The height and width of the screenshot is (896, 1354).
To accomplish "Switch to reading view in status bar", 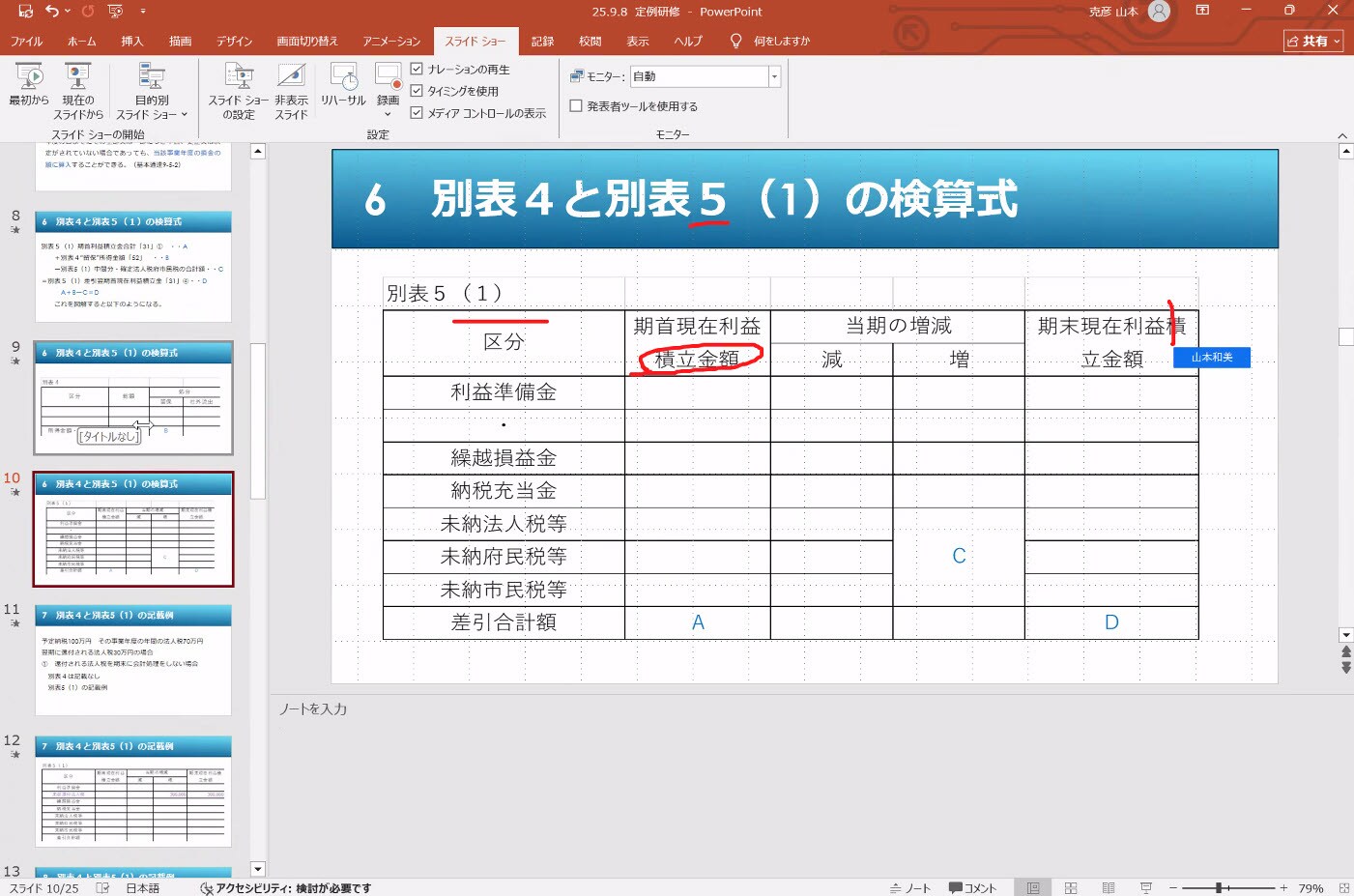I will point(1109,888).
